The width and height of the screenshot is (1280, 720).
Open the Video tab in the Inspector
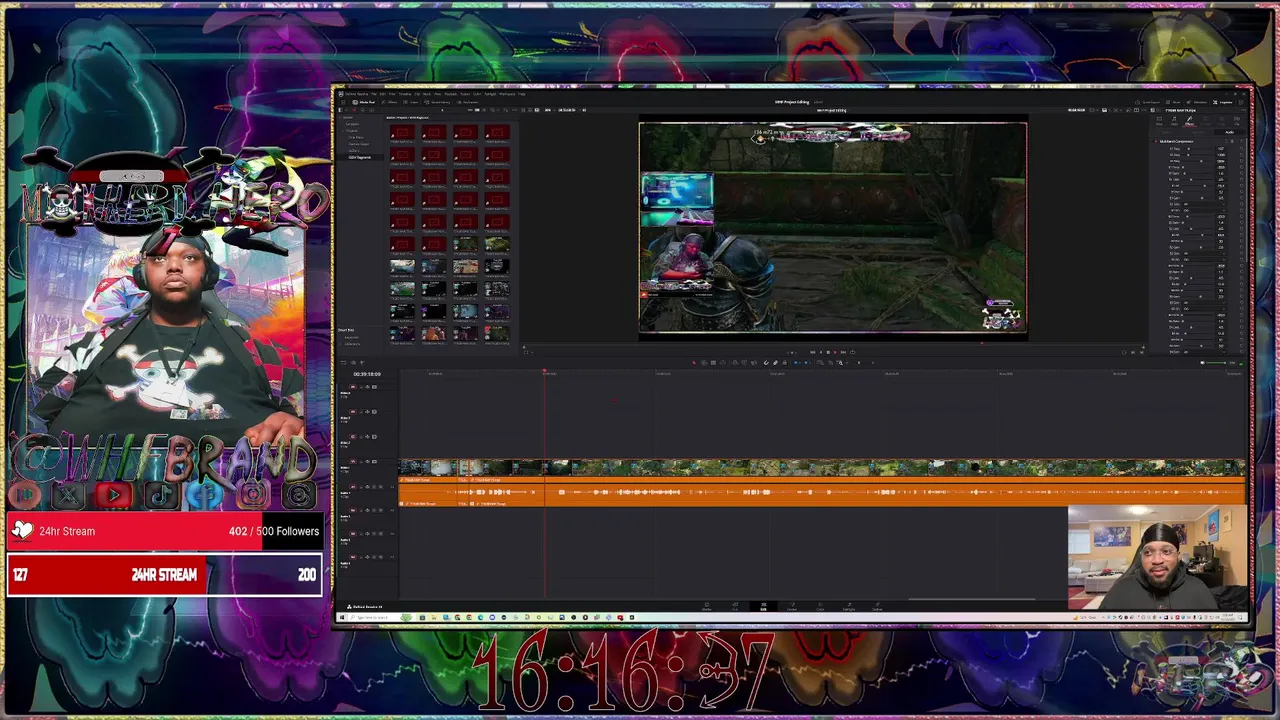pyautogui.click(x=1159, y=121)
